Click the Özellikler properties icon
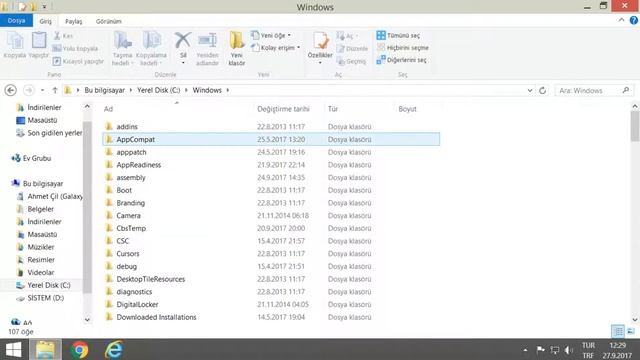 coord(320,42)
